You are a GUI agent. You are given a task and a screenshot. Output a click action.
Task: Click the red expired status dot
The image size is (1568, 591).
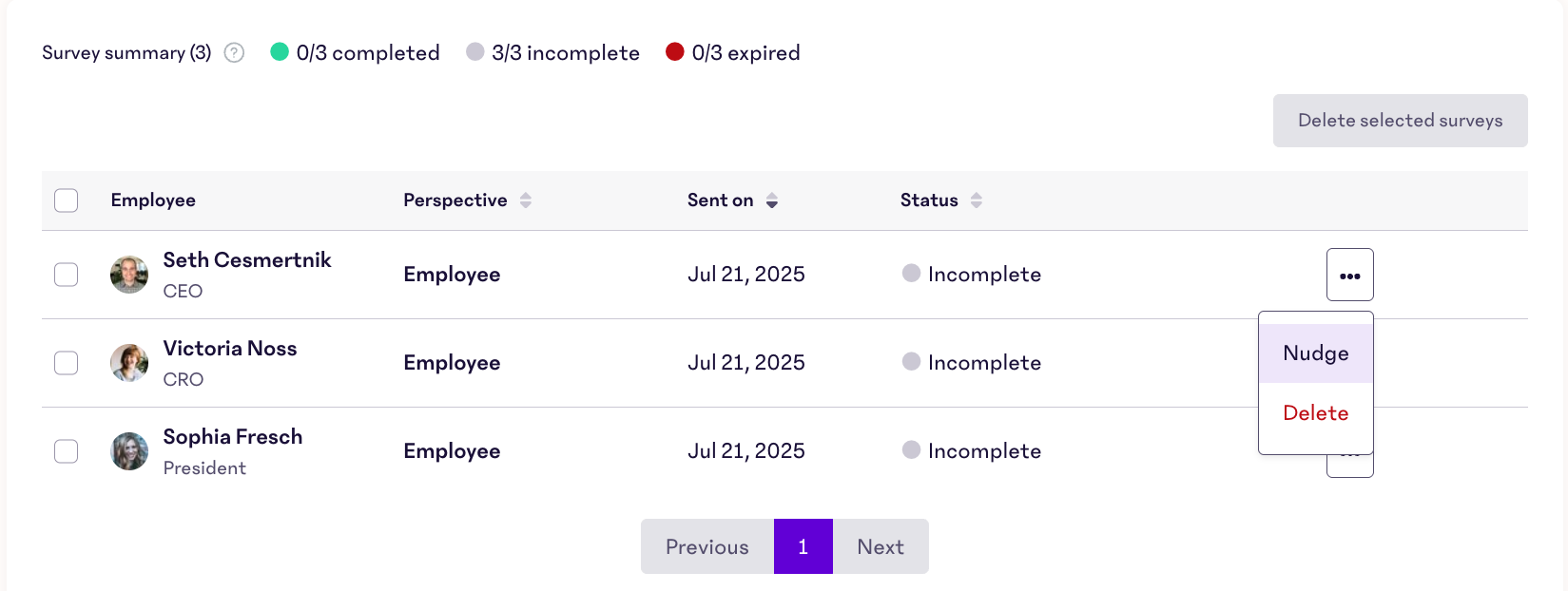pos(675,51)
